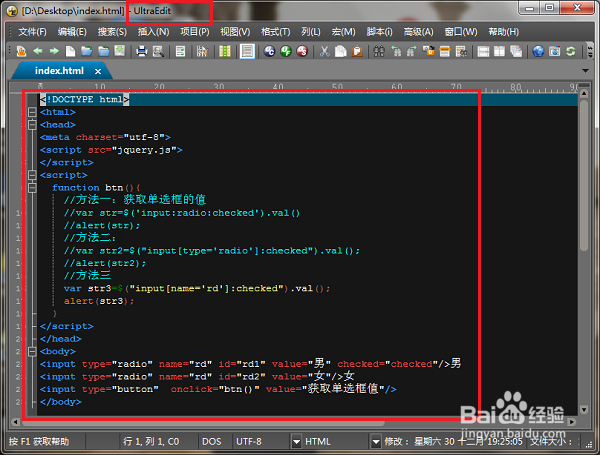Open the 帮助(H) menu
Image resolution: width=600 pixels, height=455 pixels.
504,32
